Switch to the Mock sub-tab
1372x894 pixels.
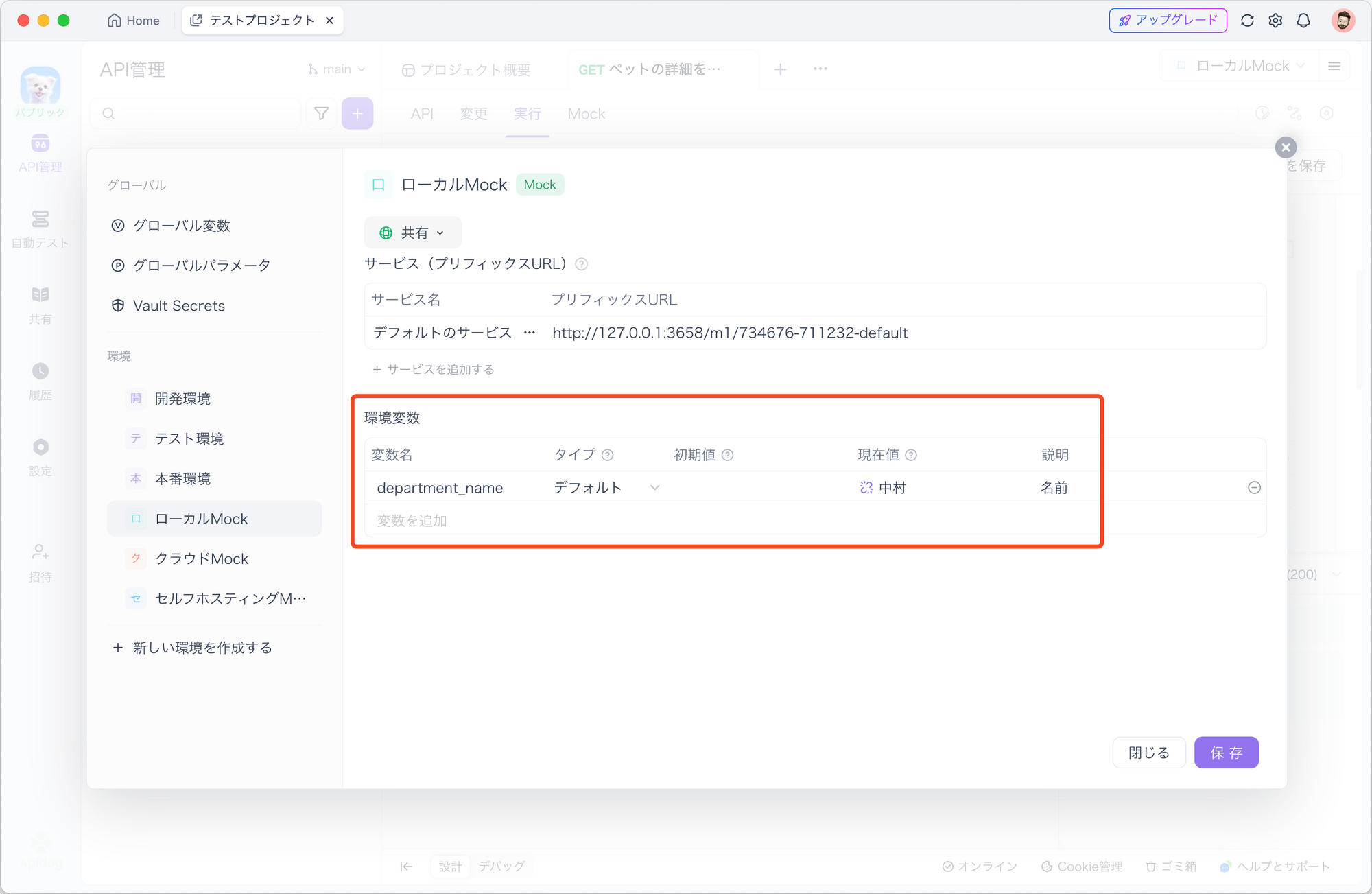coord(587,114)
